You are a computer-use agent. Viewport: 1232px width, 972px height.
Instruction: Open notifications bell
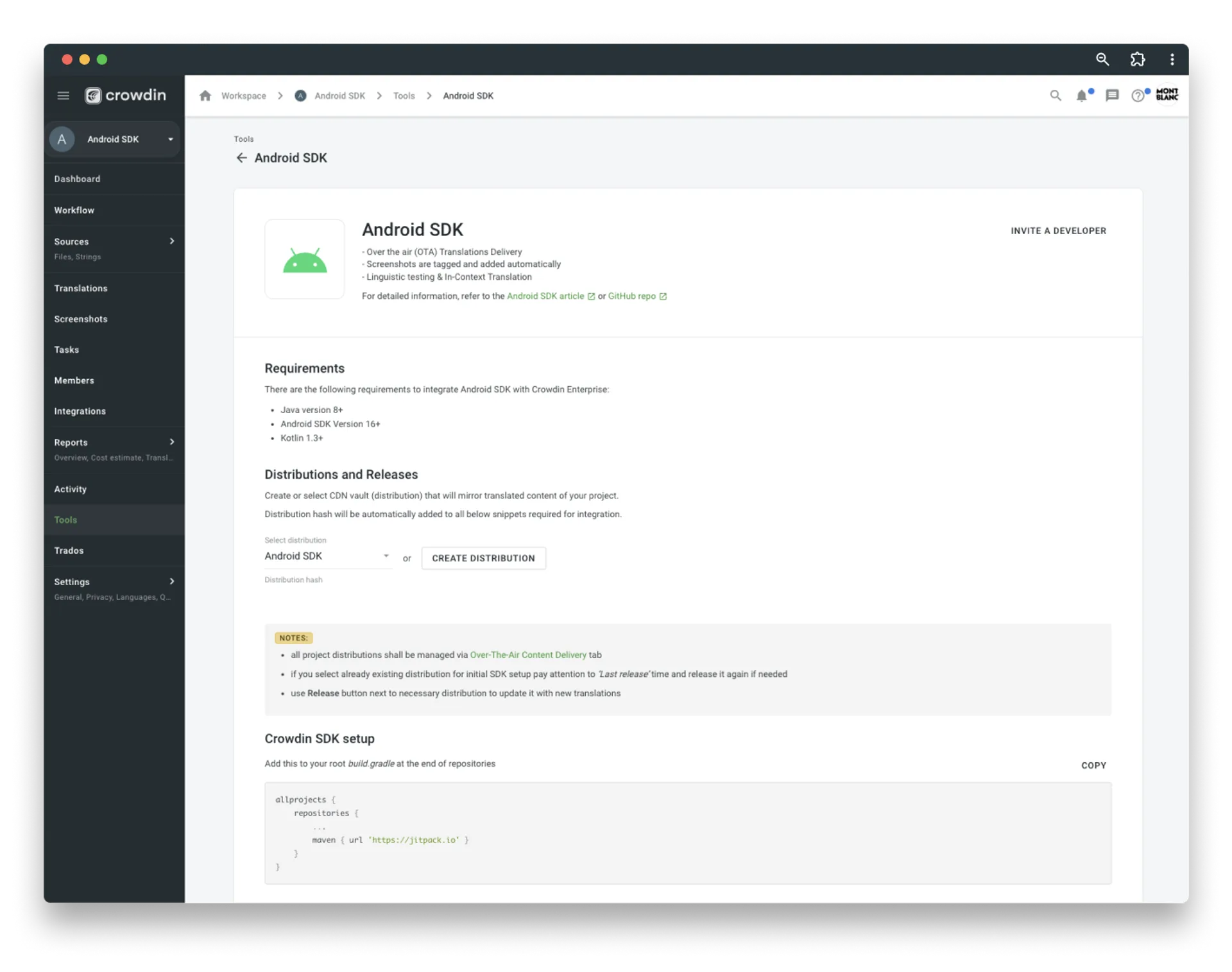pos(1082,96)
